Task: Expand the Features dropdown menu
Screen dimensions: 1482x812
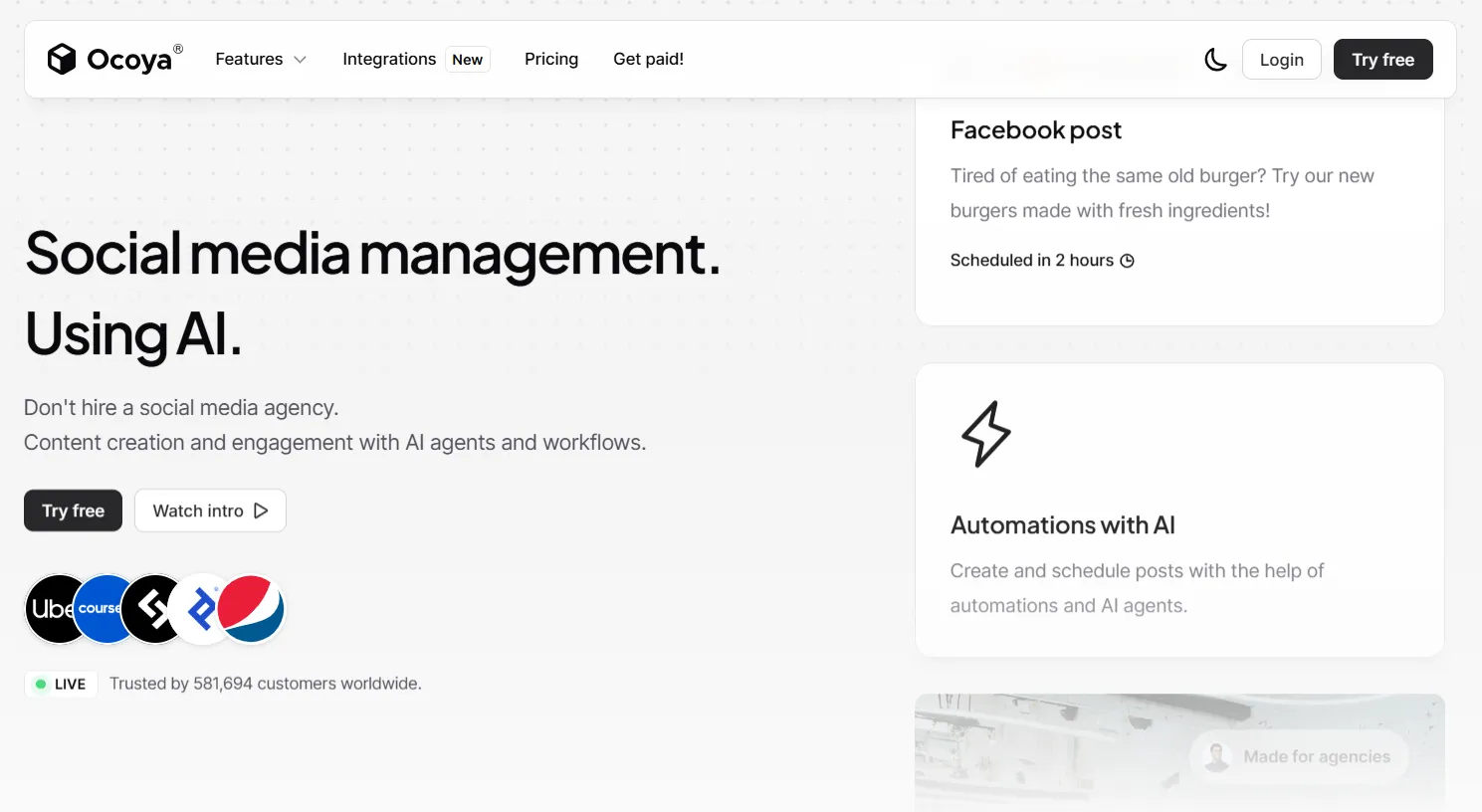Action: click(261, 60)
